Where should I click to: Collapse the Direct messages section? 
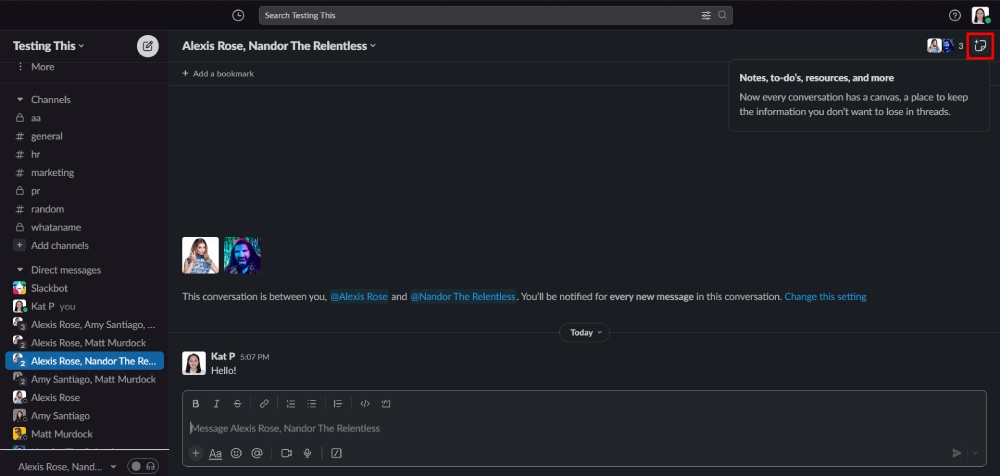[20, 270]
